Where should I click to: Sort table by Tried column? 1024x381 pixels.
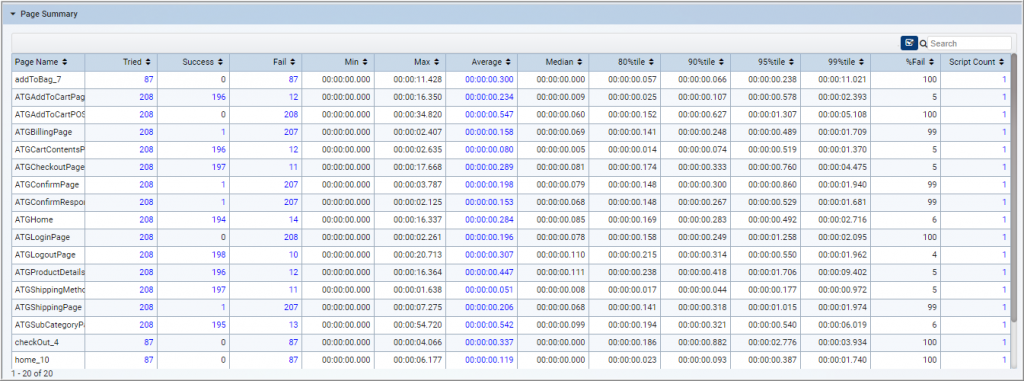137,62
